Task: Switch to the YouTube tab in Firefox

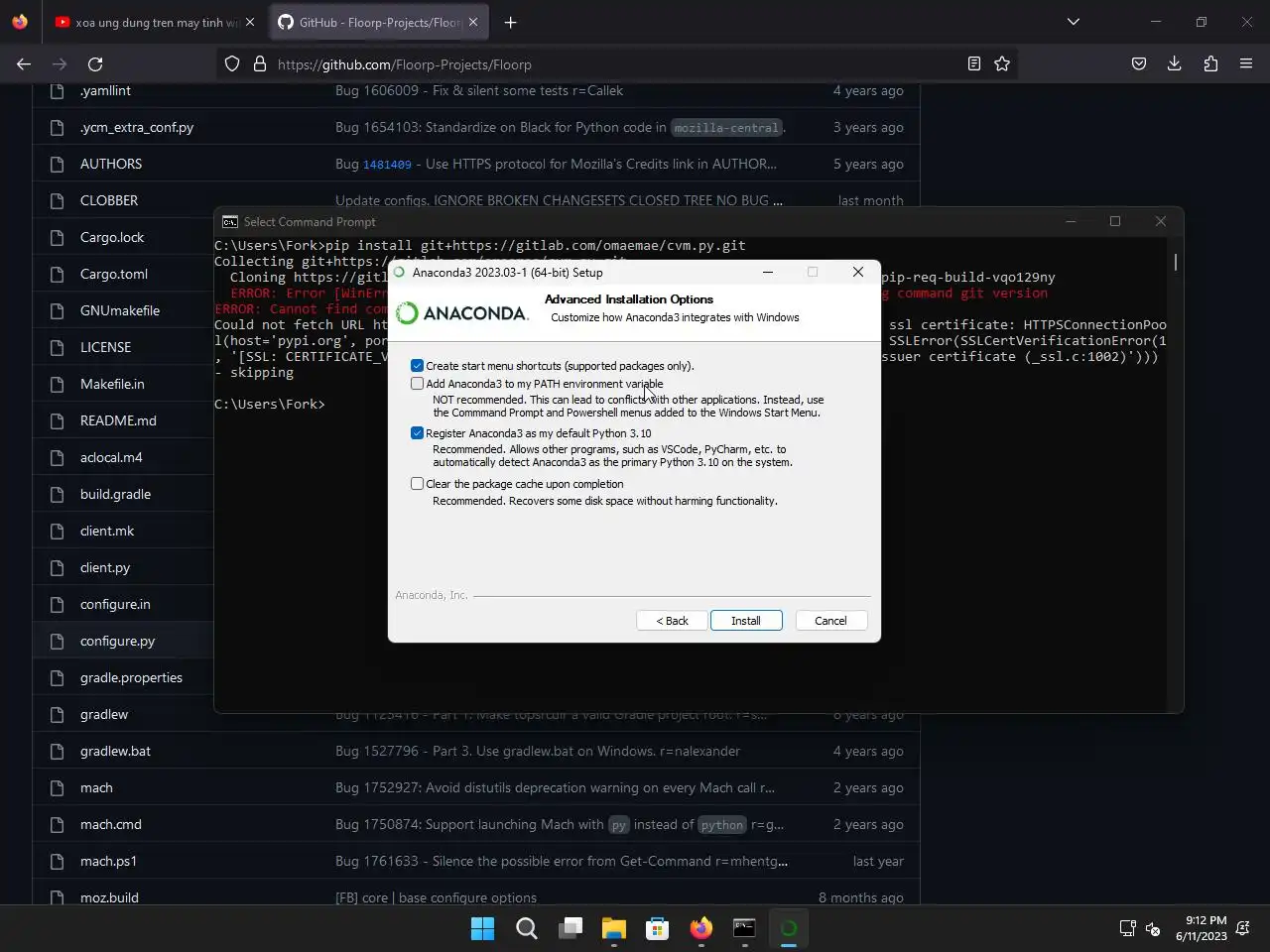Action: [147, 22]
